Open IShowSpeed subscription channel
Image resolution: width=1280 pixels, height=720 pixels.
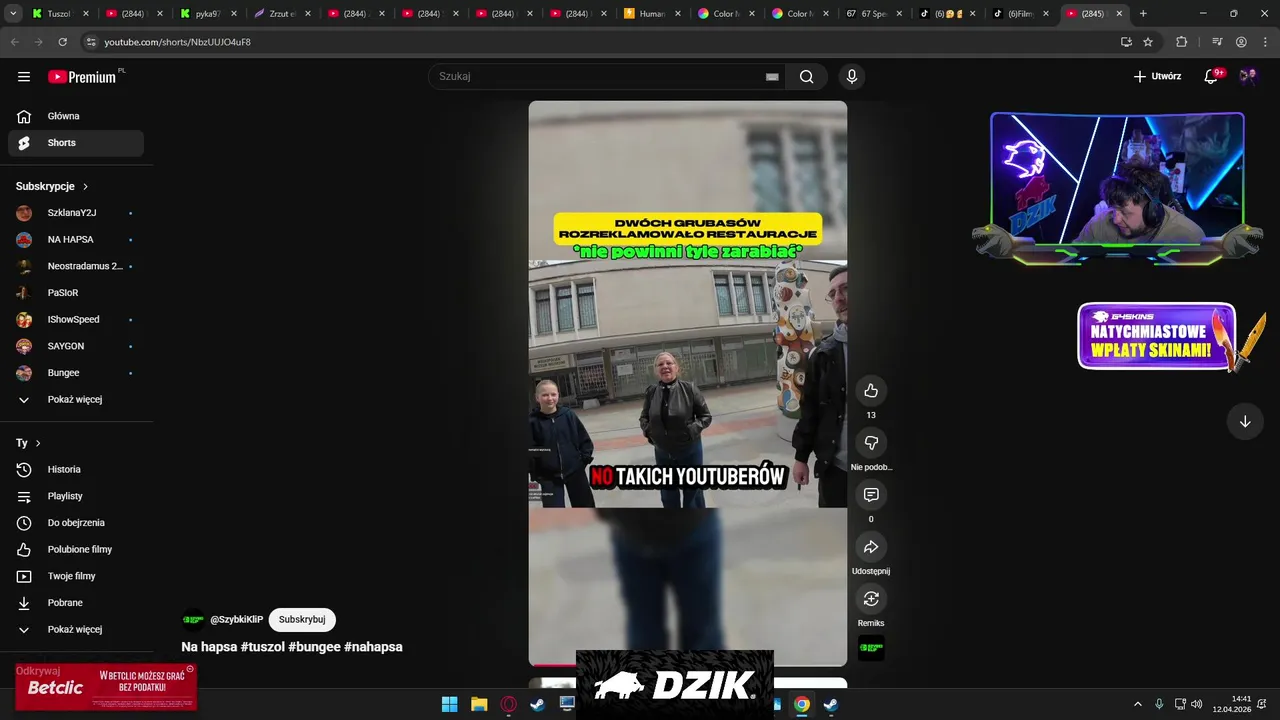76,319
